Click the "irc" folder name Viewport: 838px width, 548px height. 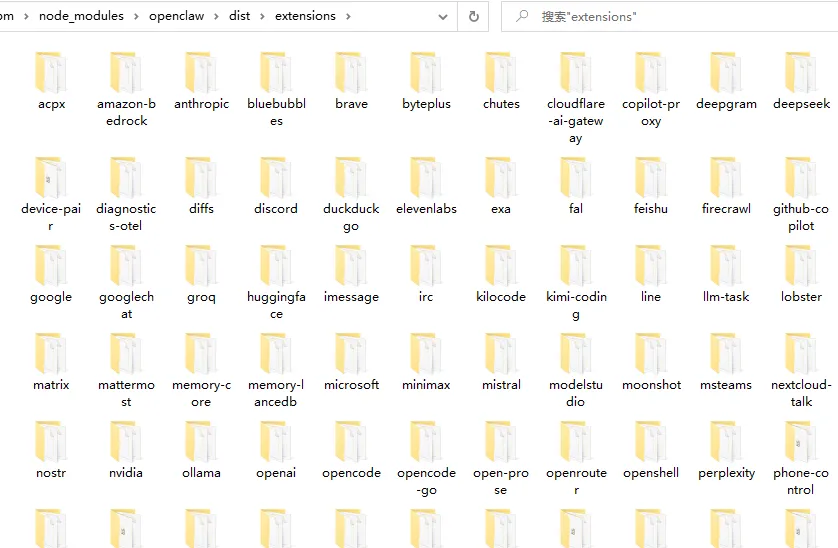click(x=426, y=297)
